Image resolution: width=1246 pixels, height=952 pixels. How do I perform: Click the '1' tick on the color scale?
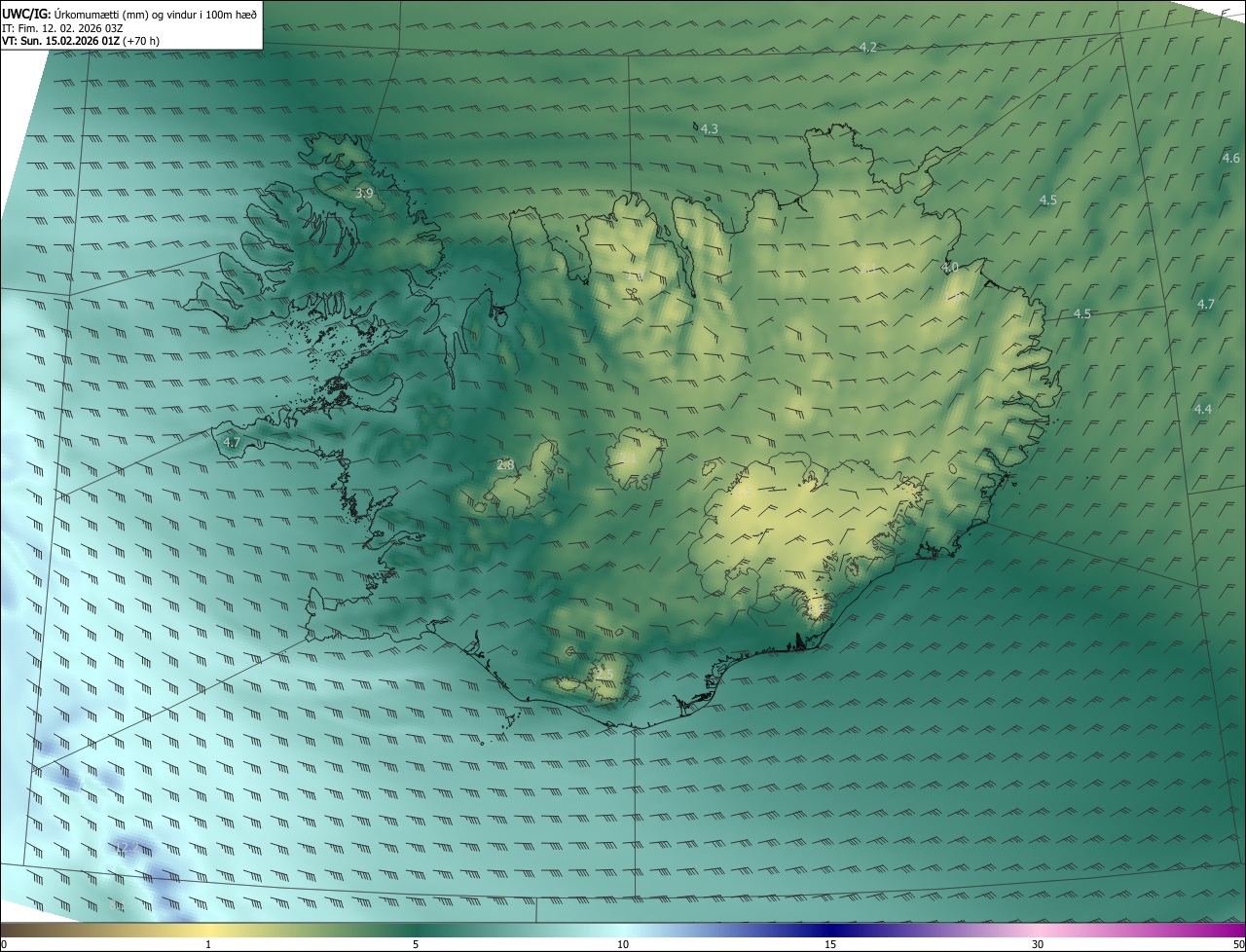tap(208, 944)
